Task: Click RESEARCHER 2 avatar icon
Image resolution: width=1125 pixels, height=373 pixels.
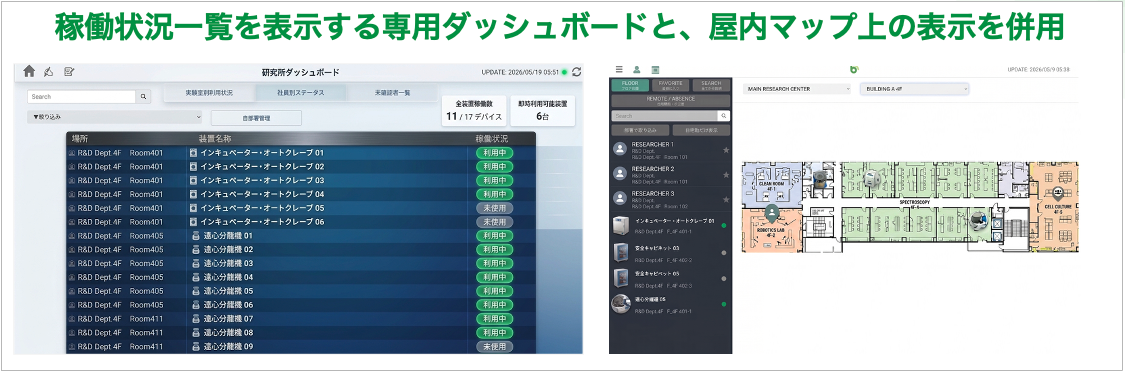Action: [x=620, y=174]
